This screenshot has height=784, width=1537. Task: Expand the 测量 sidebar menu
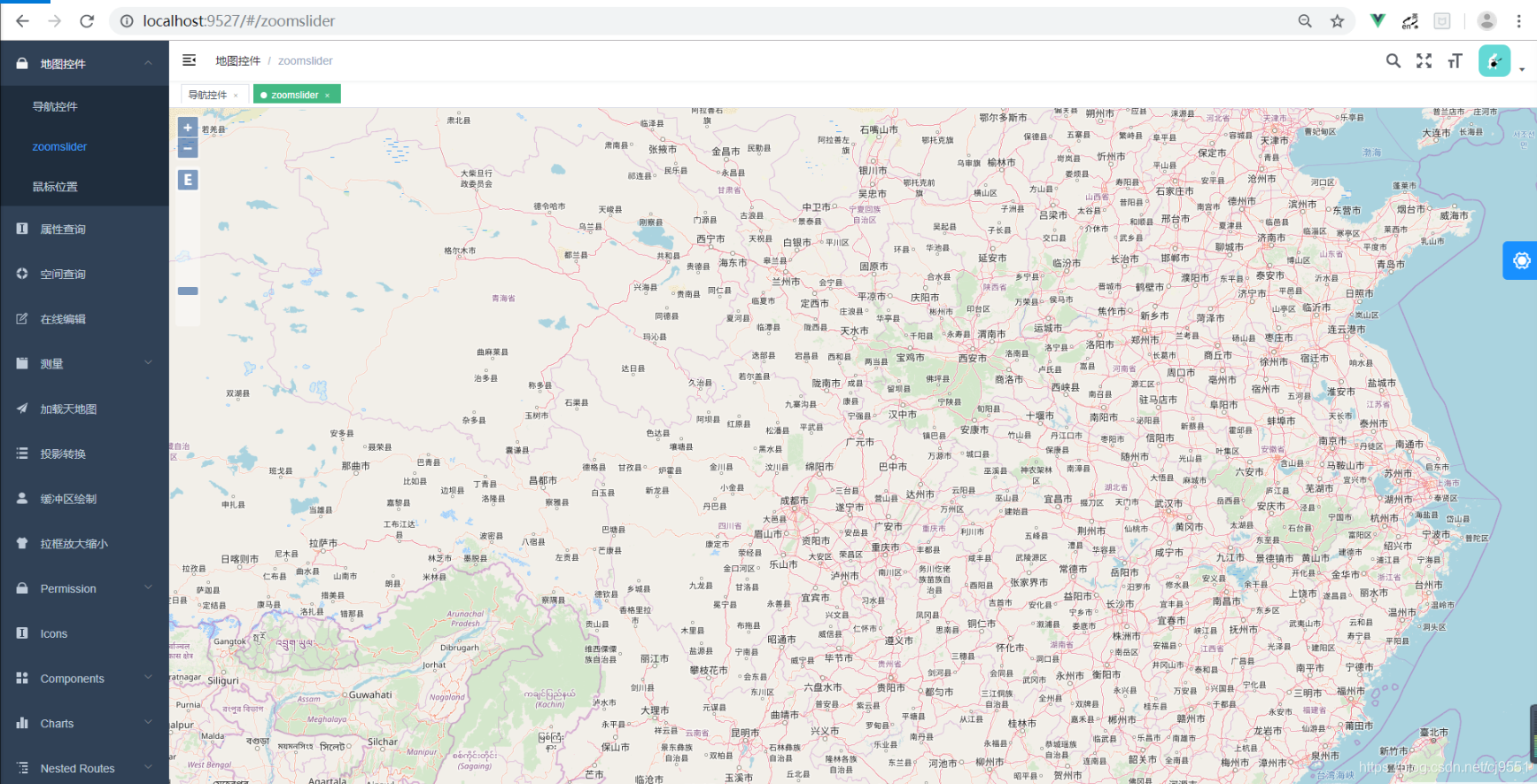coord(84,363)
